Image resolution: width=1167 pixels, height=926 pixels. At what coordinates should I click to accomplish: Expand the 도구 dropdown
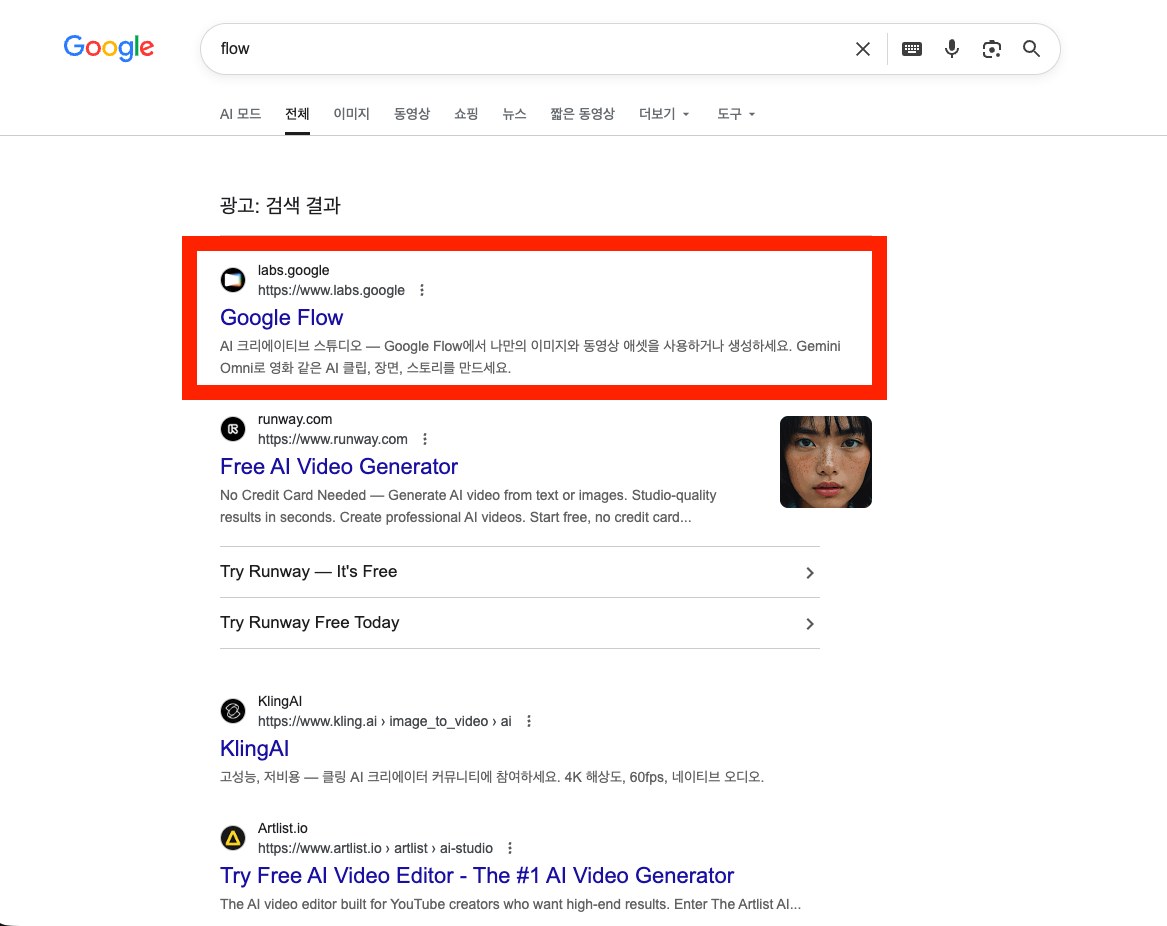click(736, 114)
